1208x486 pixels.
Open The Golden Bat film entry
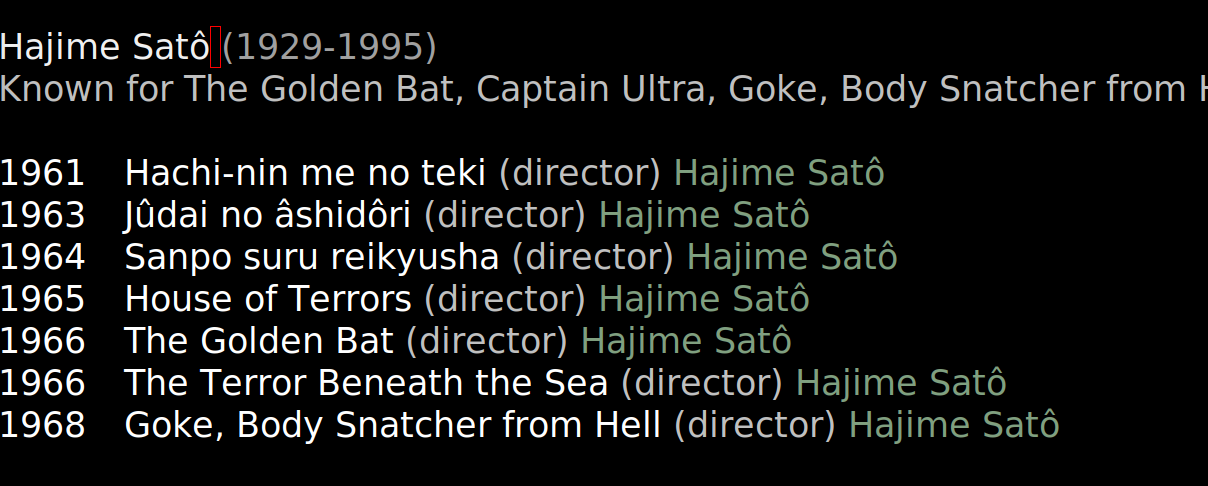click(259, 341)
